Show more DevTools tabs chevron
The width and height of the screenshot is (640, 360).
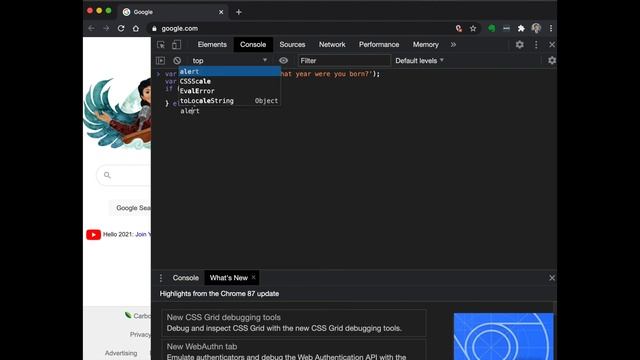pos(453,44)
